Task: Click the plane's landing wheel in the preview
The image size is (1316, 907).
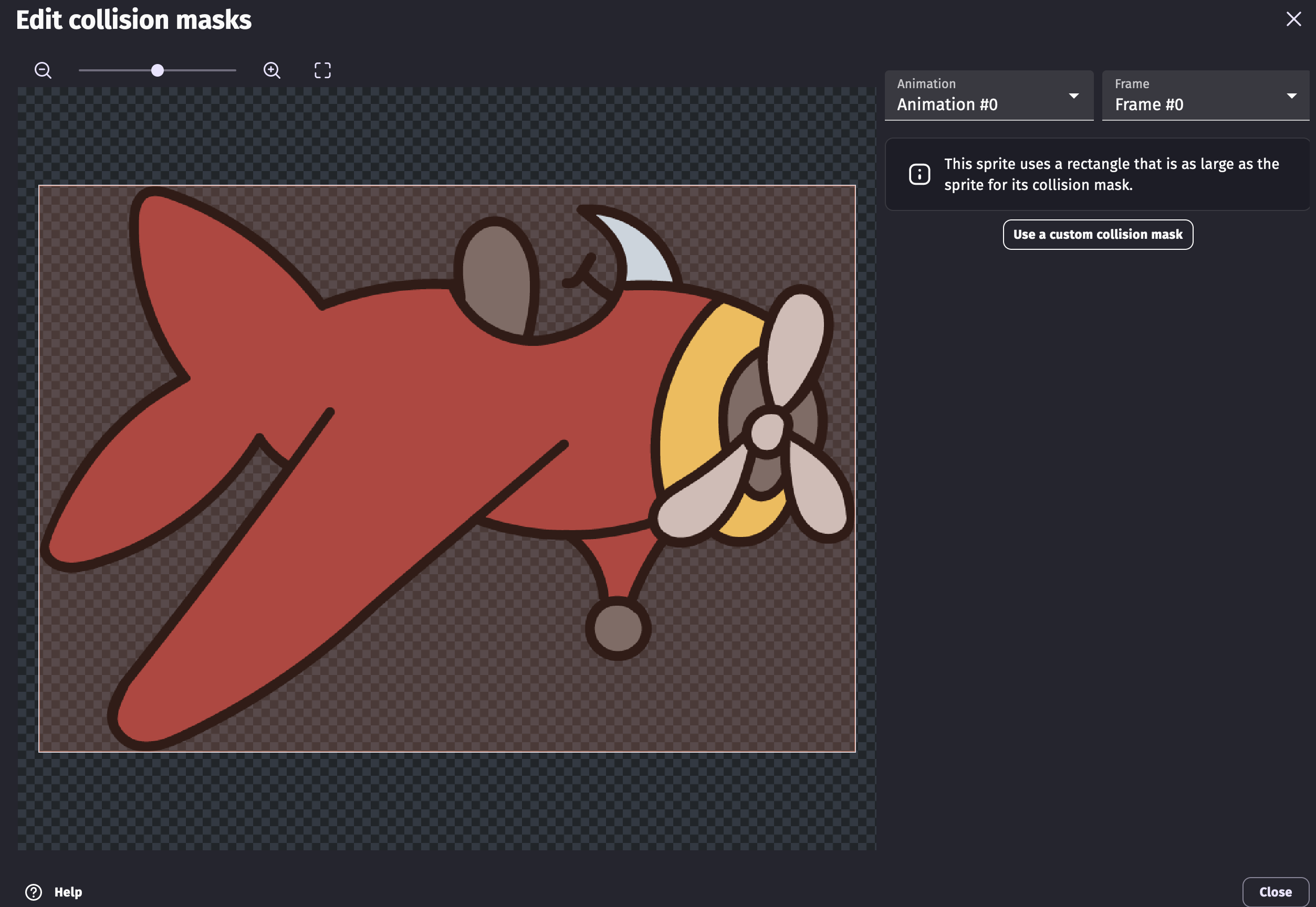Action: point(618,628)
